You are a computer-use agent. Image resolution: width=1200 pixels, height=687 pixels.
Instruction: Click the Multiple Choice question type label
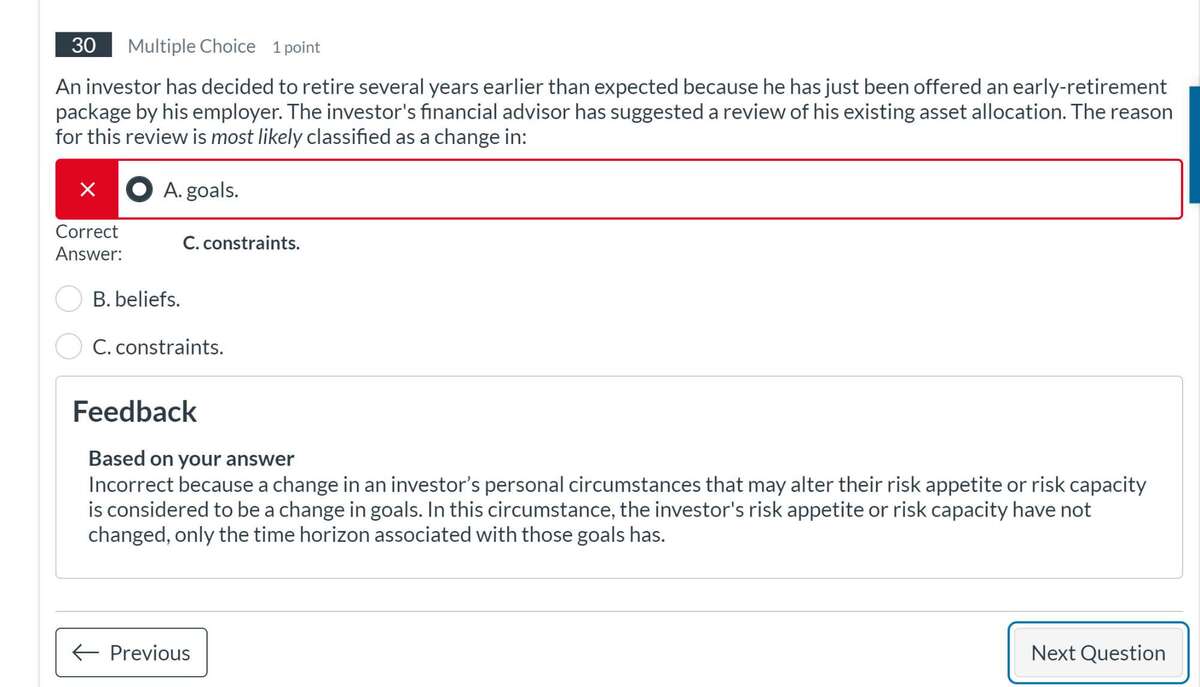click(x=192, y=46)
